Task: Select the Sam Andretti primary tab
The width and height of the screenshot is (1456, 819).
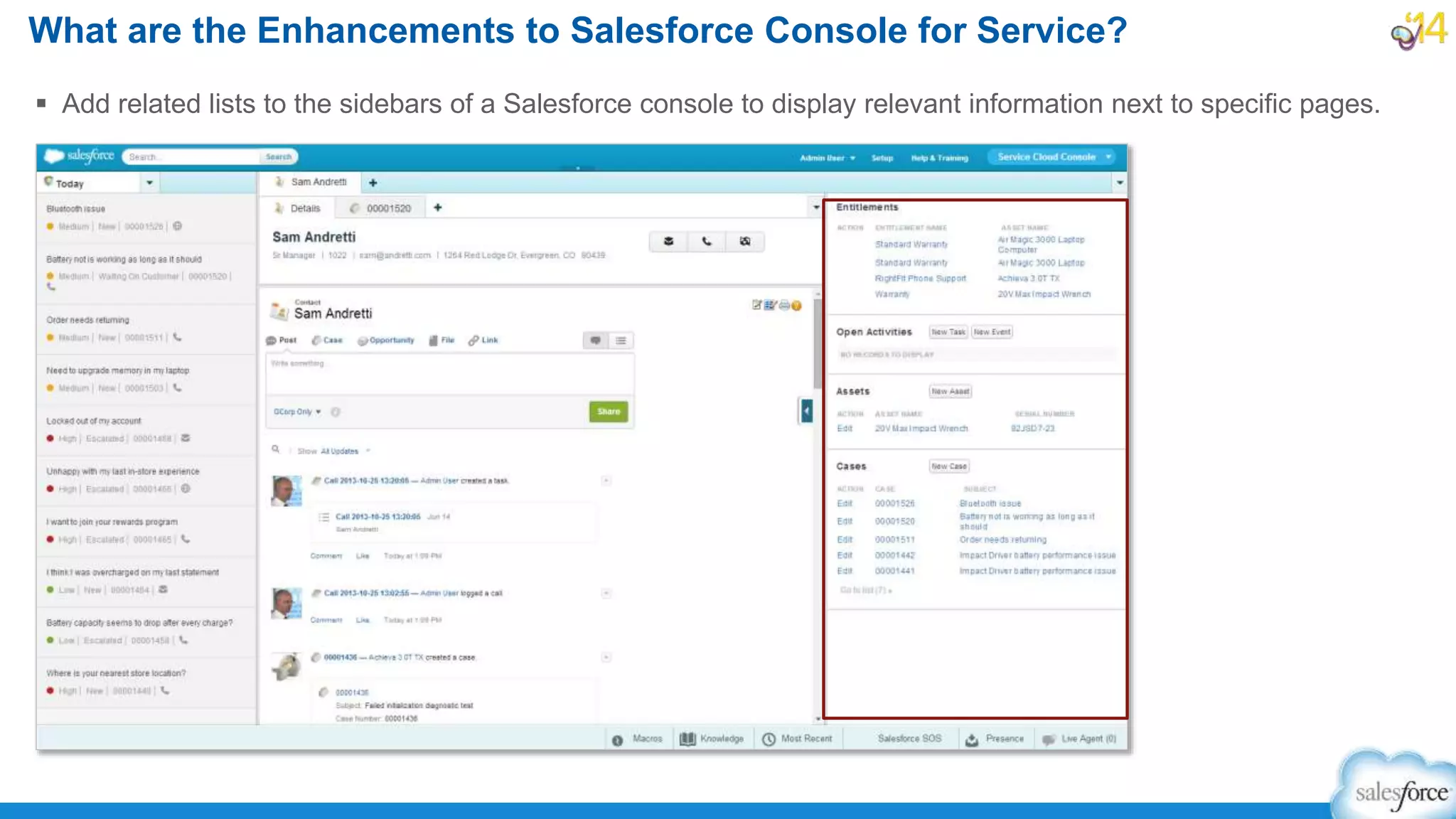Action: click(x=311, y=182)
